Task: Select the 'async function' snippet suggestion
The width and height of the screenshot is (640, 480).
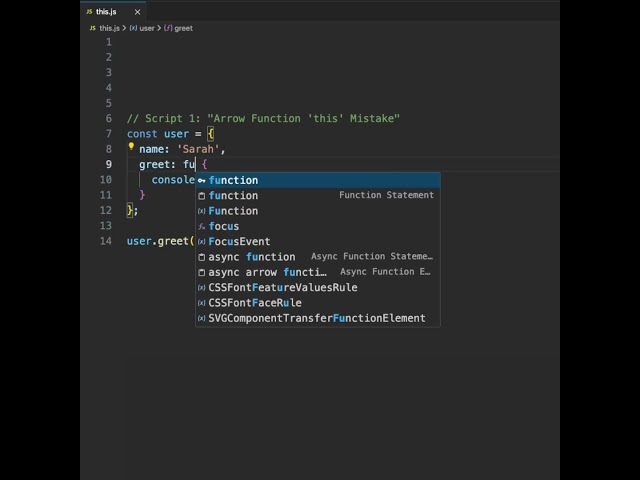Action: (318, 257)
